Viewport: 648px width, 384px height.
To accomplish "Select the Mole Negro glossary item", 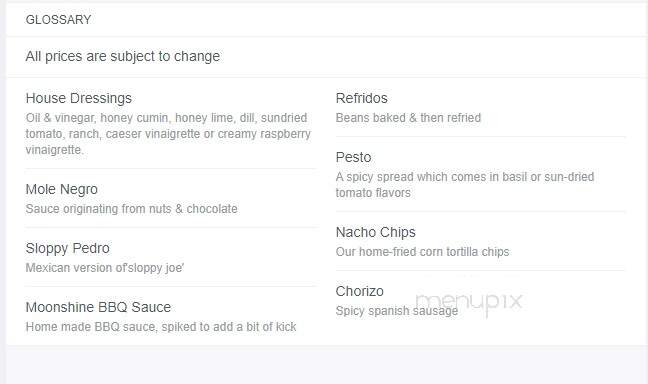I will pos(62,189).
